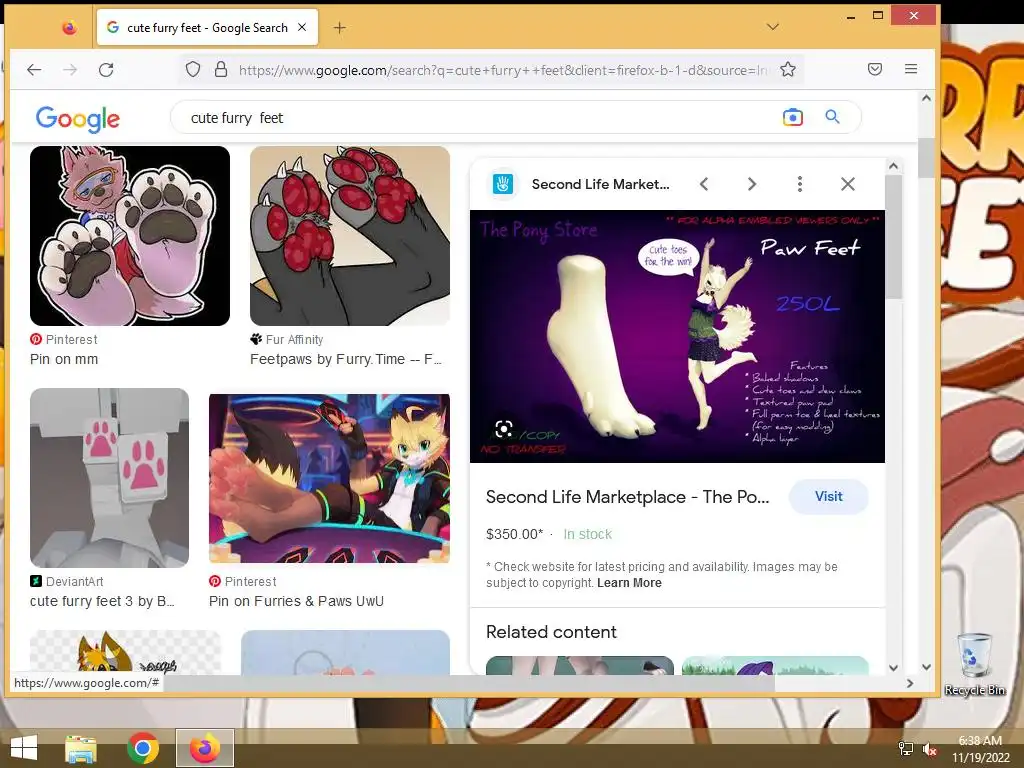Close the image preview panel
This screenshot has width=1024, height=768.
click(848, 184)
